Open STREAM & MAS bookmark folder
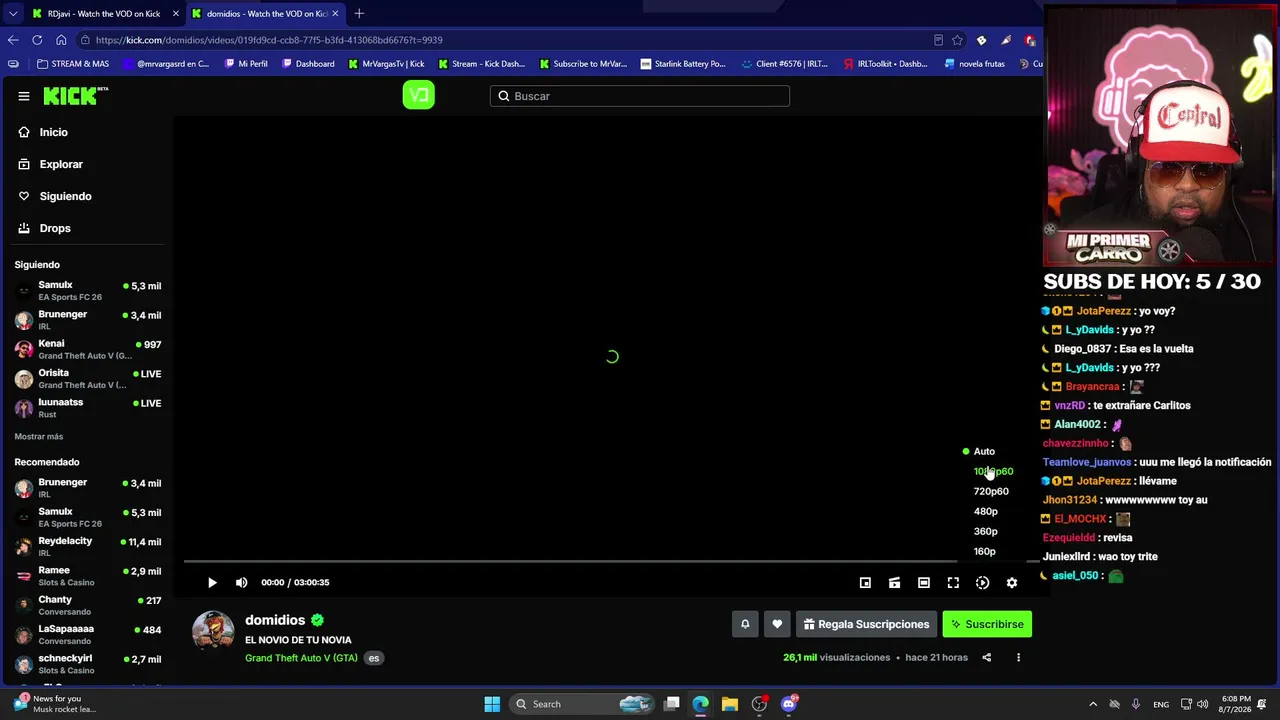 (x=73, y=64)
